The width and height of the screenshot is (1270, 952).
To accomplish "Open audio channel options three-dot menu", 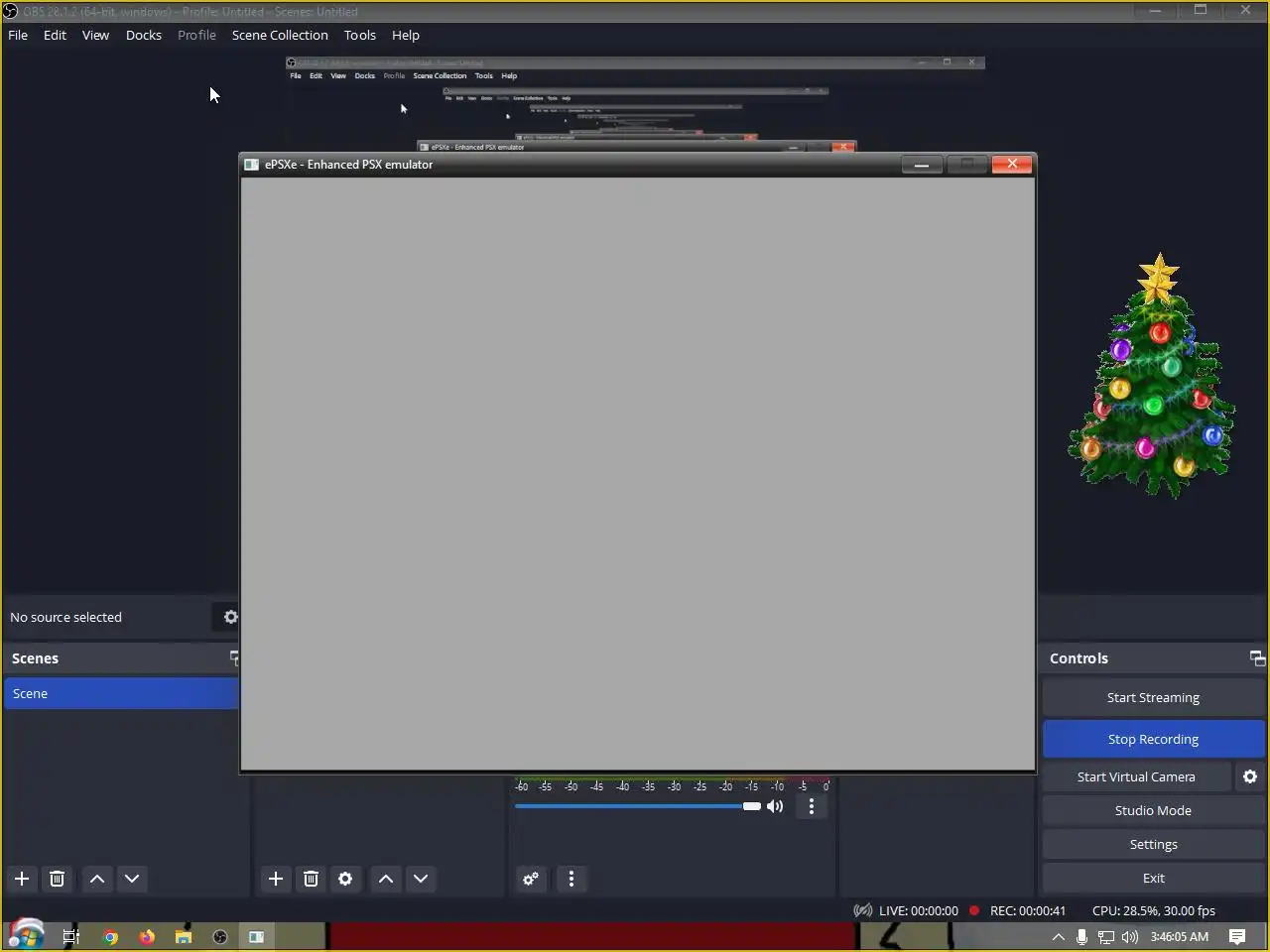I will (x=812, y=806).
